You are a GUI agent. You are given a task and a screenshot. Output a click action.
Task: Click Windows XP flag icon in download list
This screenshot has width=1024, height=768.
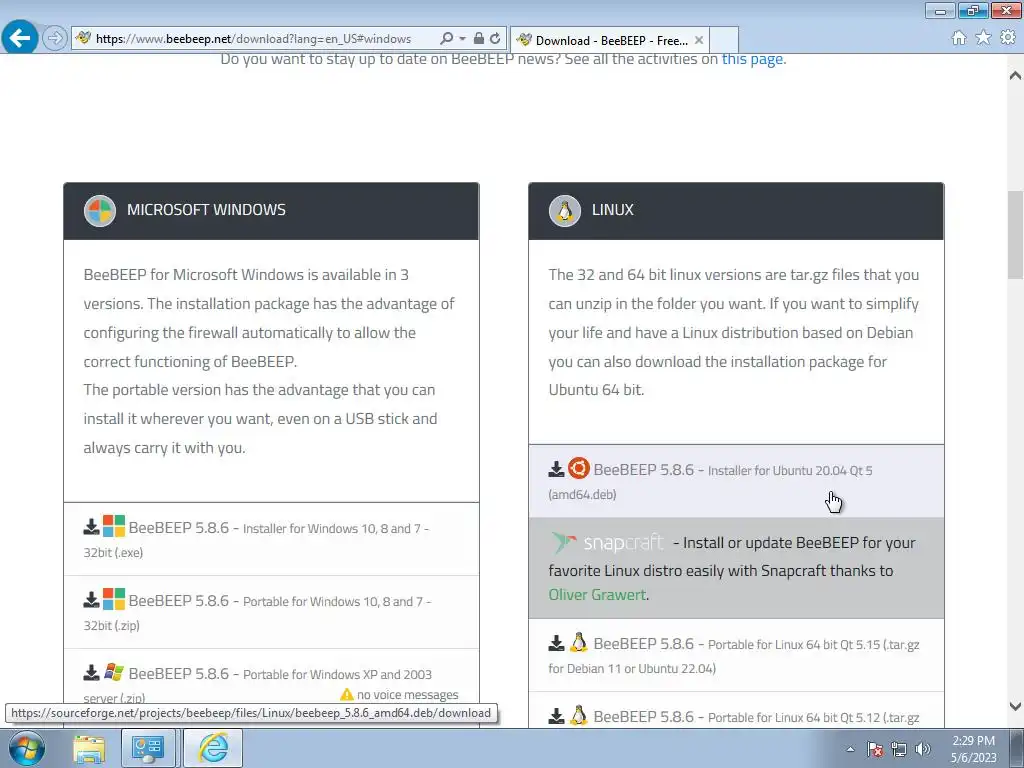114,672
